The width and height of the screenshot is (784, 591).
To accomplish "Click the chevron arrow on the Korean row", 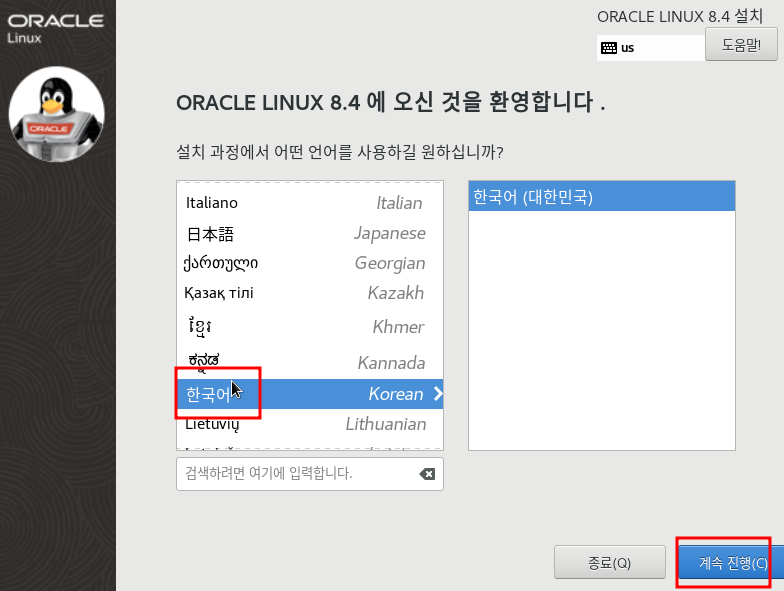I will pos(438,394).
